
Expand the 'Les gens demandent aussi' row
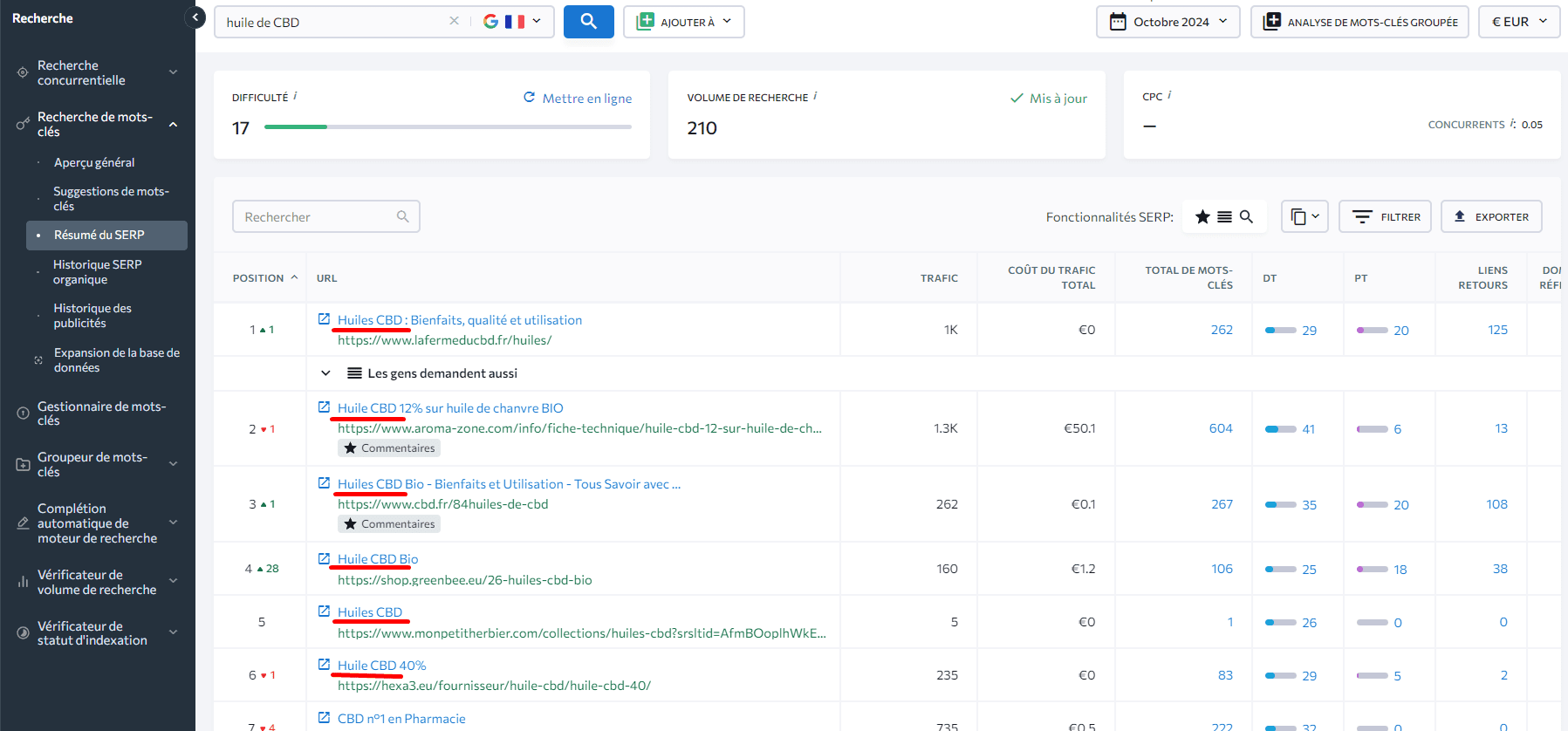pos(325,373)
